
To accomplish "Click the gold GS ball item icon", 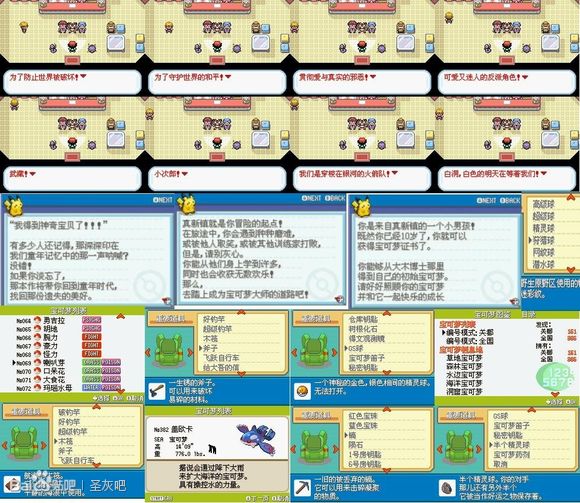I will click(x=302, y=391).
